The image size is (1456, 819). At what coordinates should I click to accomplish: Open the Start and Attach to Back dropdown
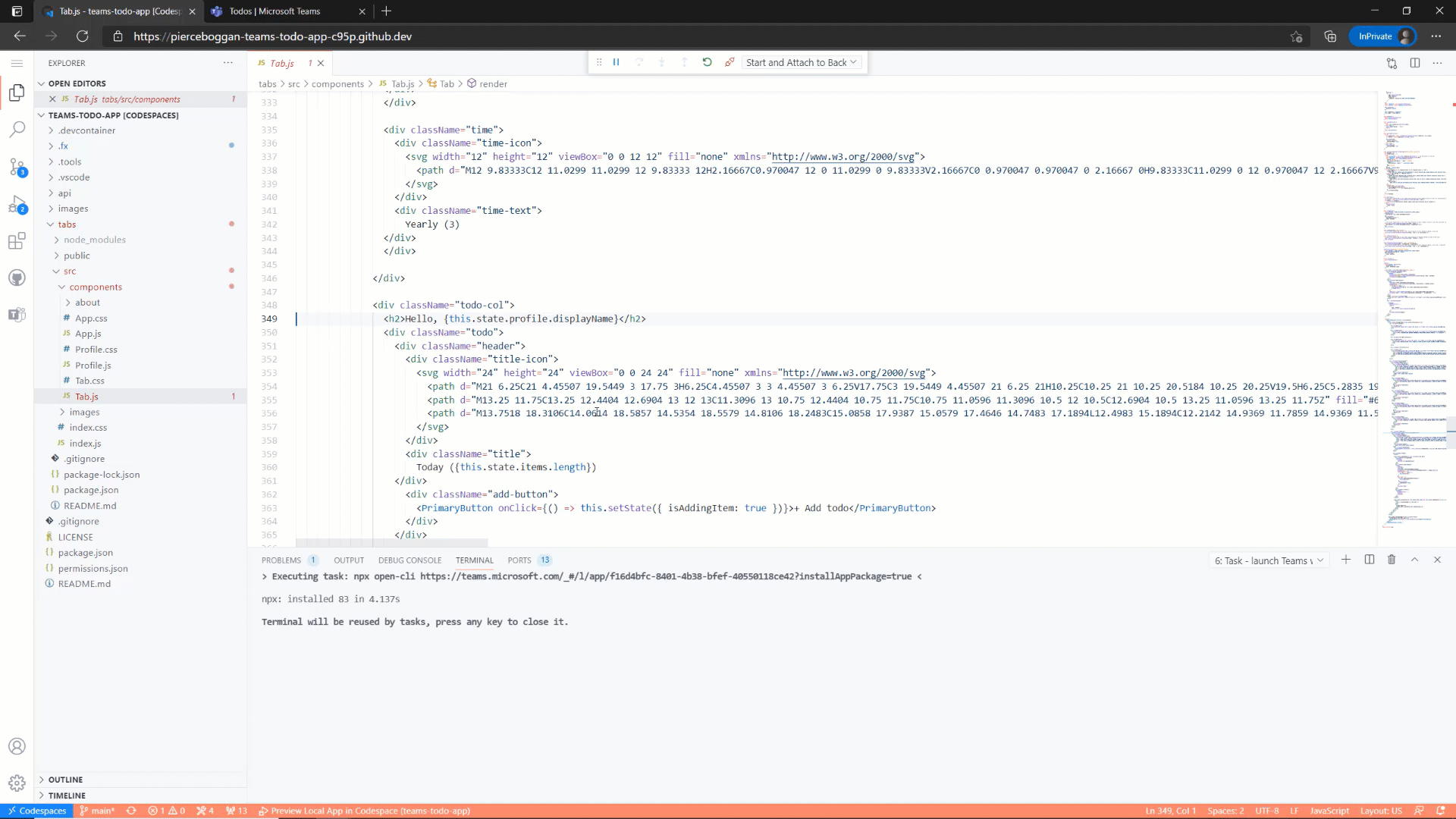[801, 62]
